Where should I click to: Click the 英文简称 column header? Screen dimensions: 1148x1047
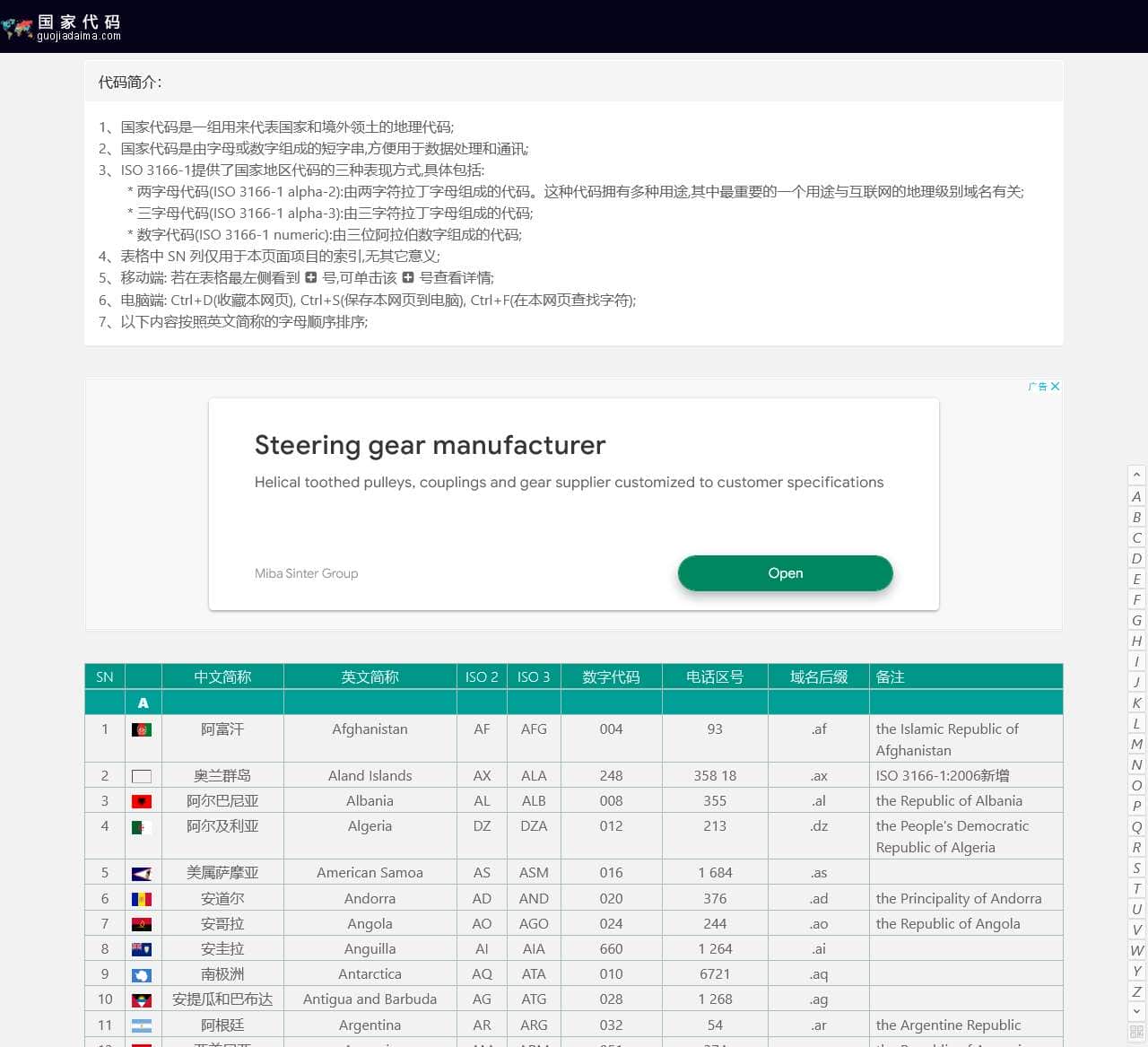(370, 677)
